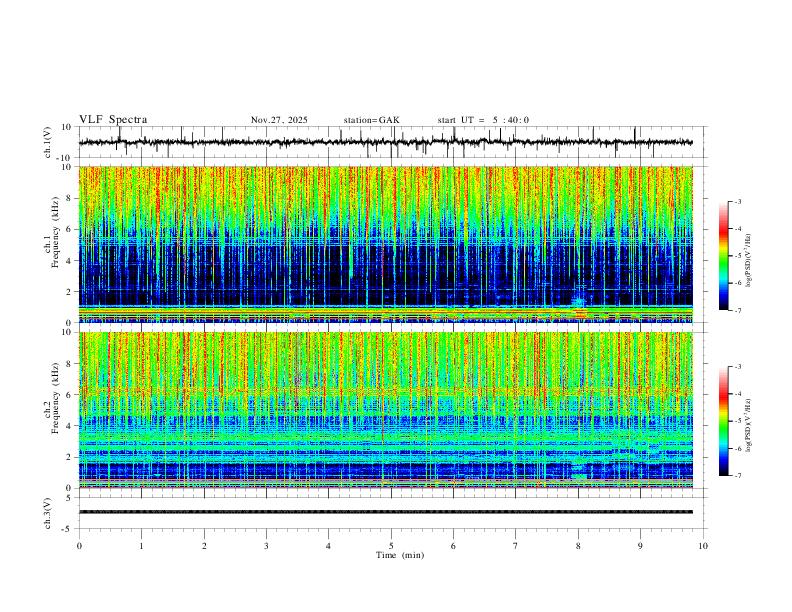Click the "ch.1(V)" axis label

(48, 142)
